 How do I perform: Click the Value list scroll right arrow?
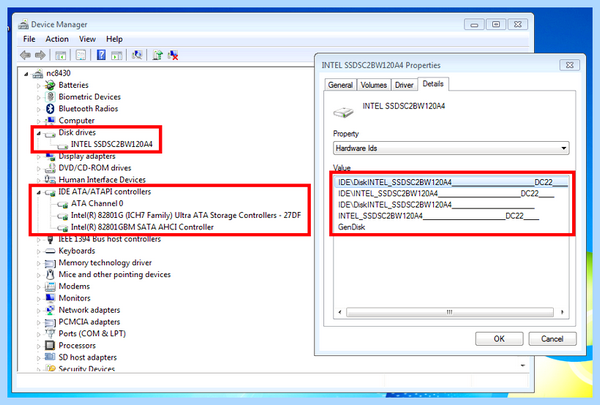[562, 312]
